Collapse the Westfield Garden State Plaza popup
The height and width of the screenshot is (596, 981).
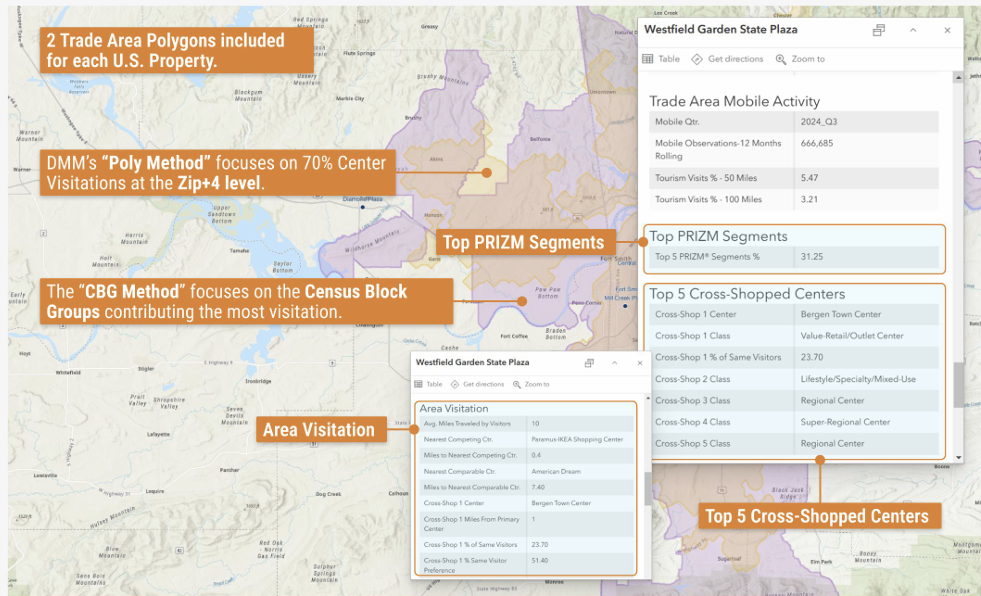[x=912, y=30]
